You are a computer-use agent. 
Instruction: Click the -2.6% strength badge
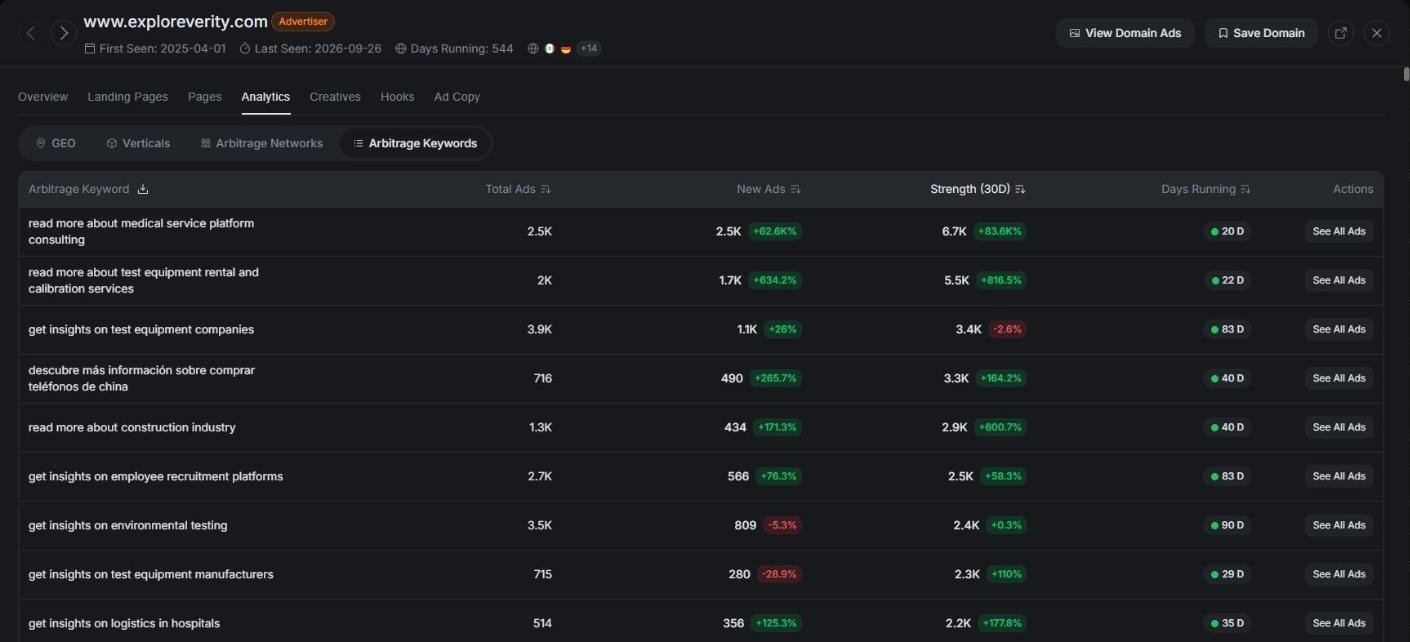[x=1007, y=329]
